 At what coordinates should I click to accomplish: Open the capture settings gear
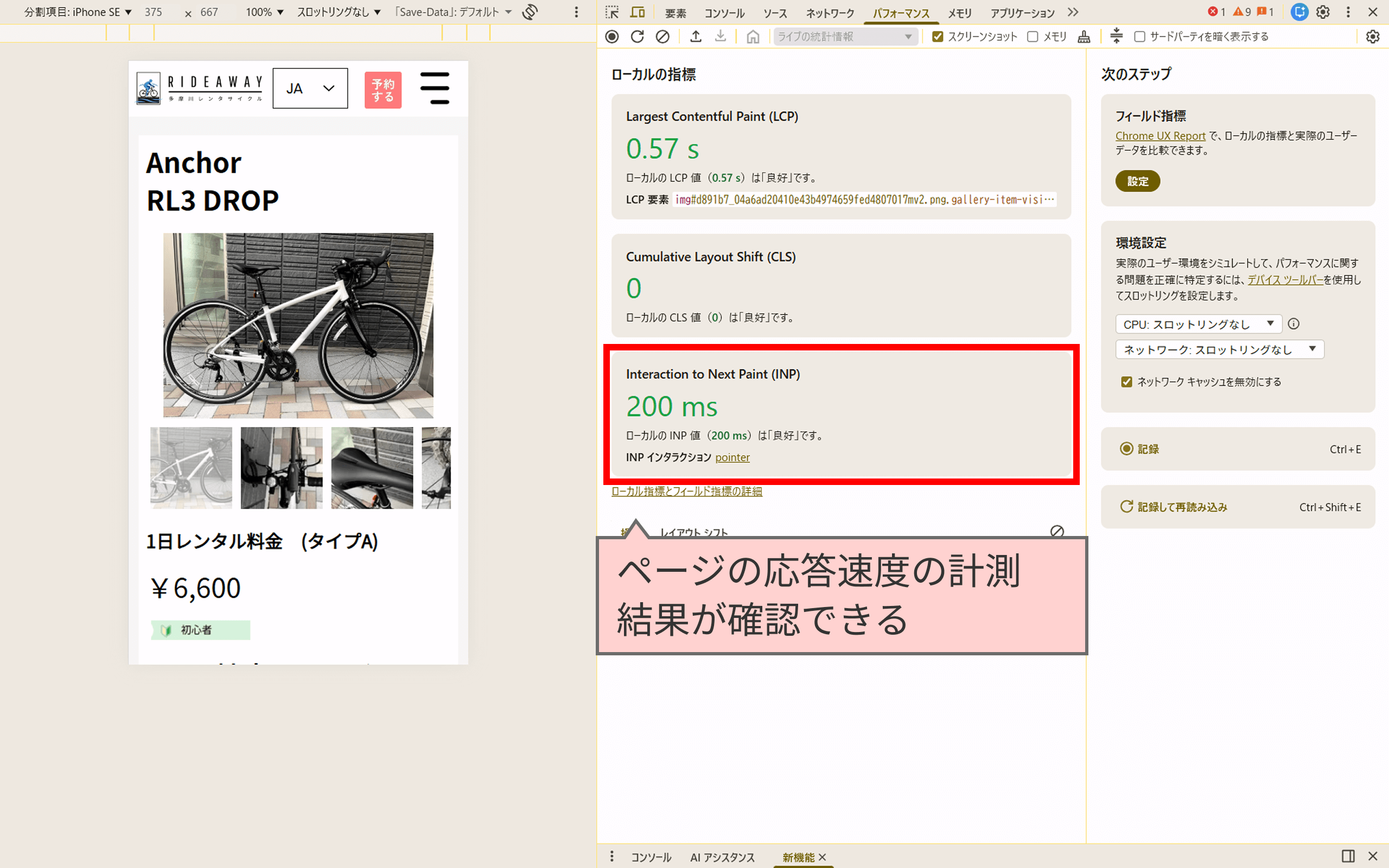coord(1373,36)
